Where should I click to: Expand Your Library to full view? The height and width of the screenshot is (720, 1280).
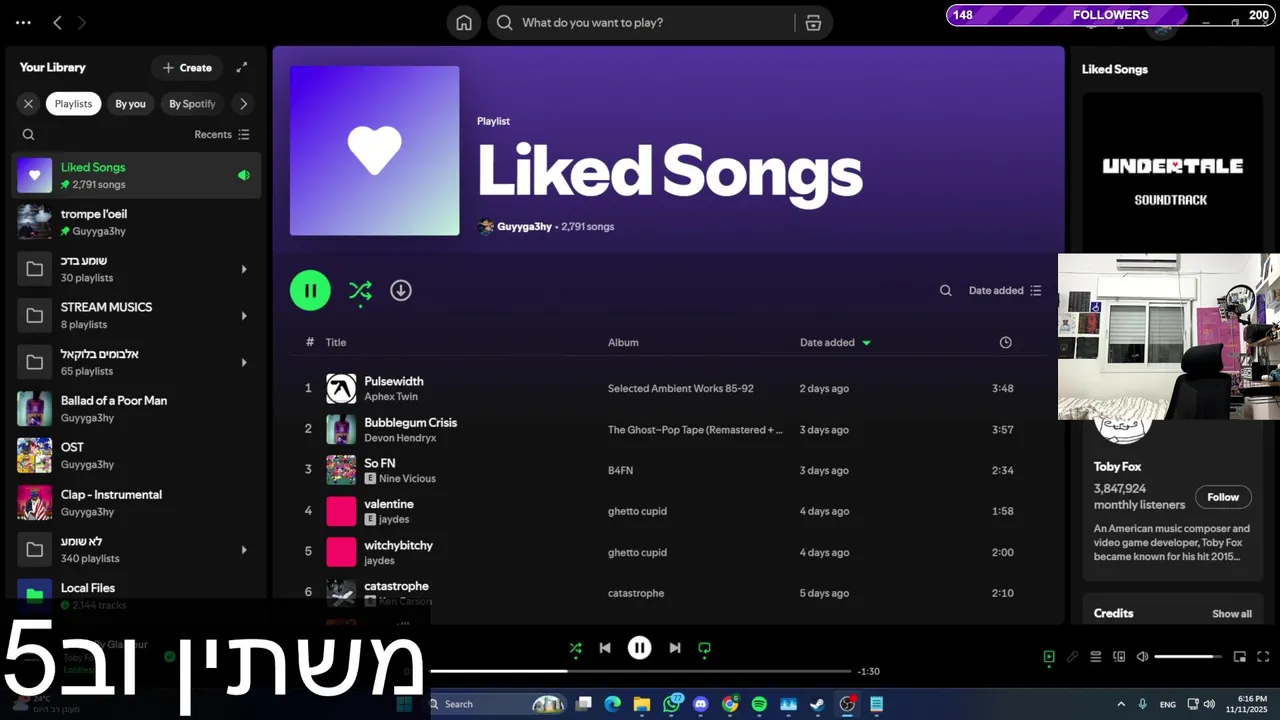(x=241, y=67)
